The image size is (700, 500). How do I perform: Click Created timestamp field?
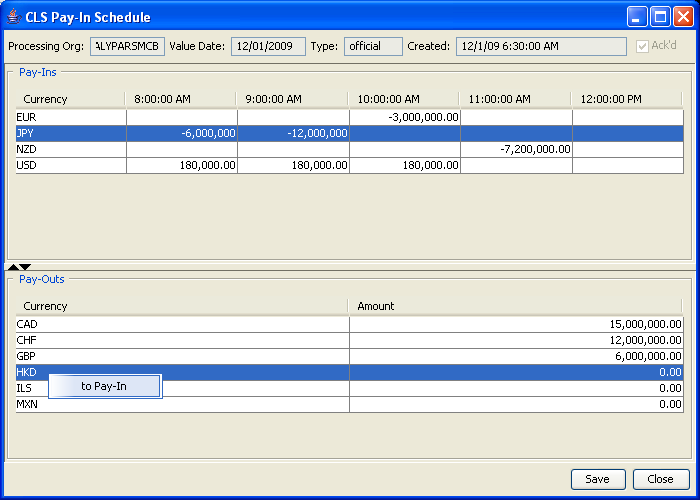541,46
